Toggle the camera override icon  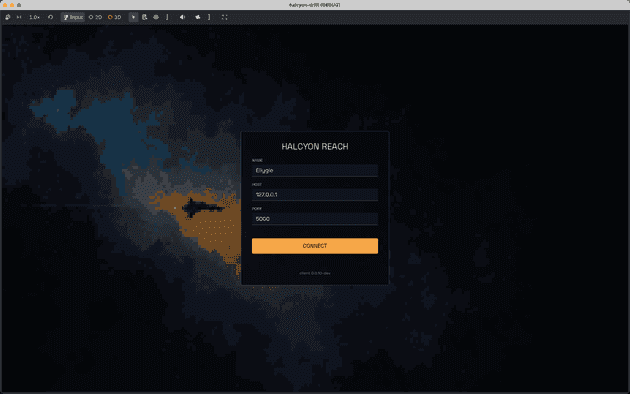[198, 17]
